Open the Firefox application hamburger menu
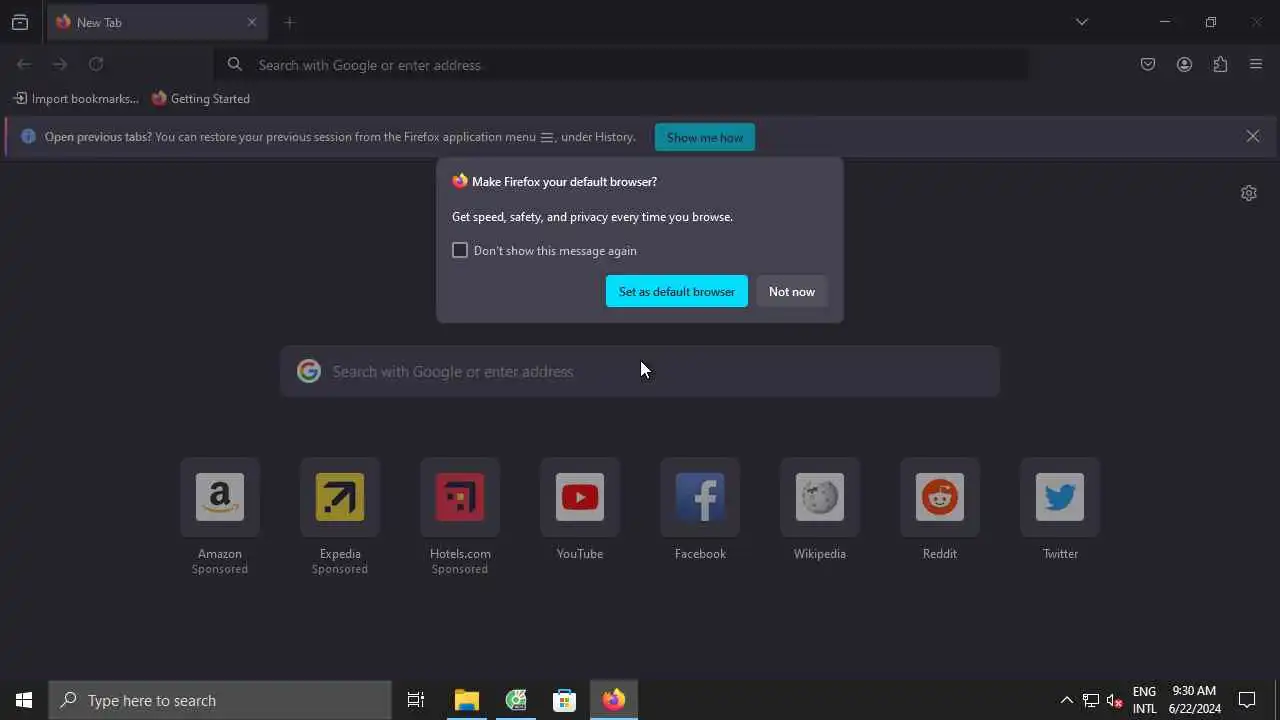This screenshot has width=1280, height=720. [1256, 64]
